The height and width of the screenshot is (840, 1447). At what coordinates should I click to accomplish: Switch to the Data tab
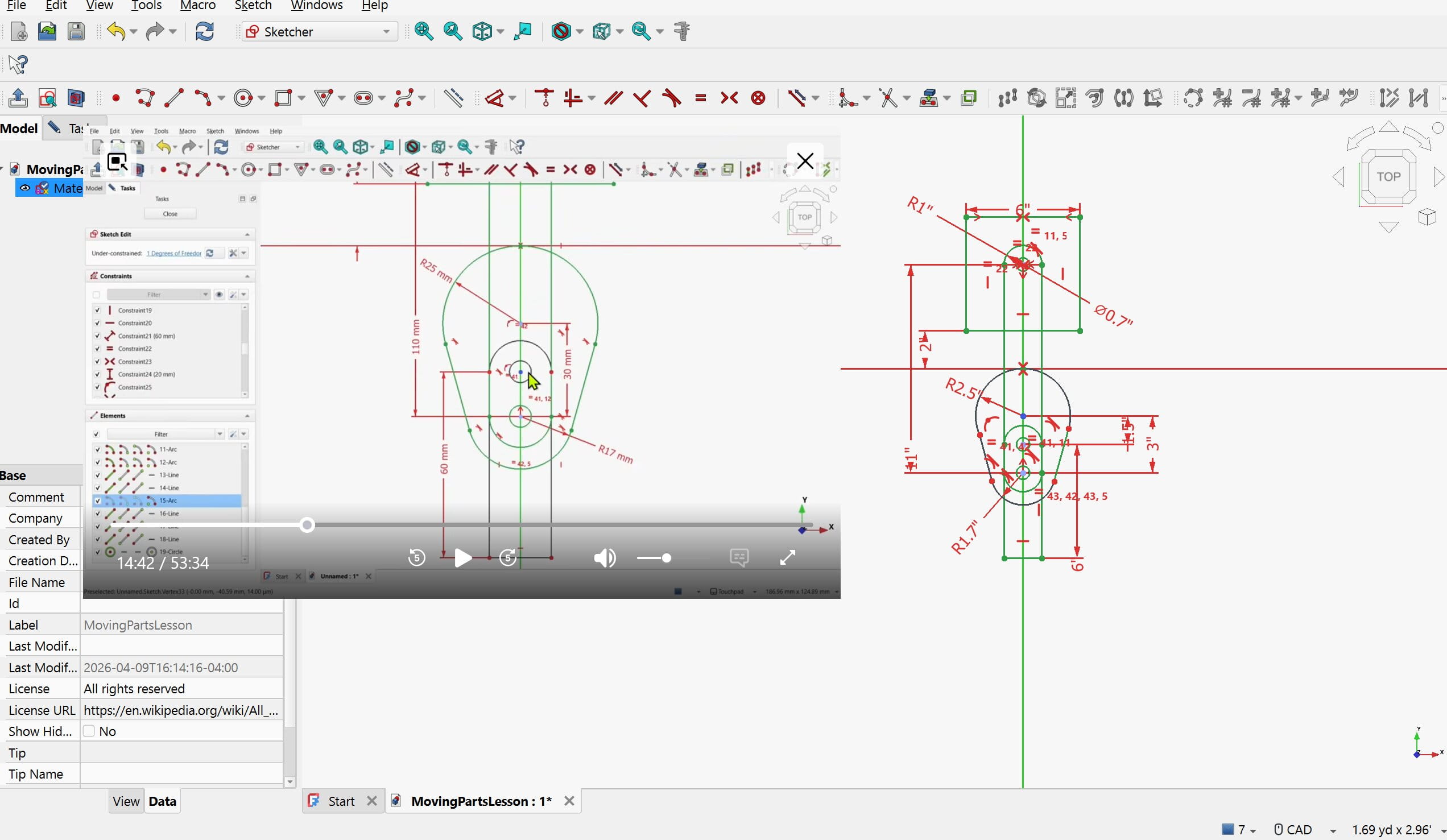[162, 801]
